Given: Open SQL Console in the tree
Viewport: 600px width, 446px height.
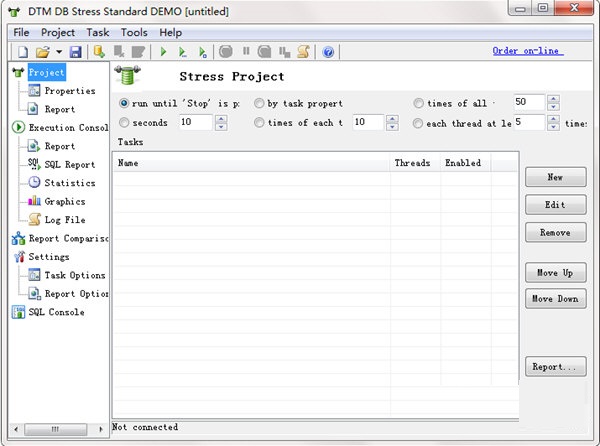Looking at the screenshot, I should 56,312.
